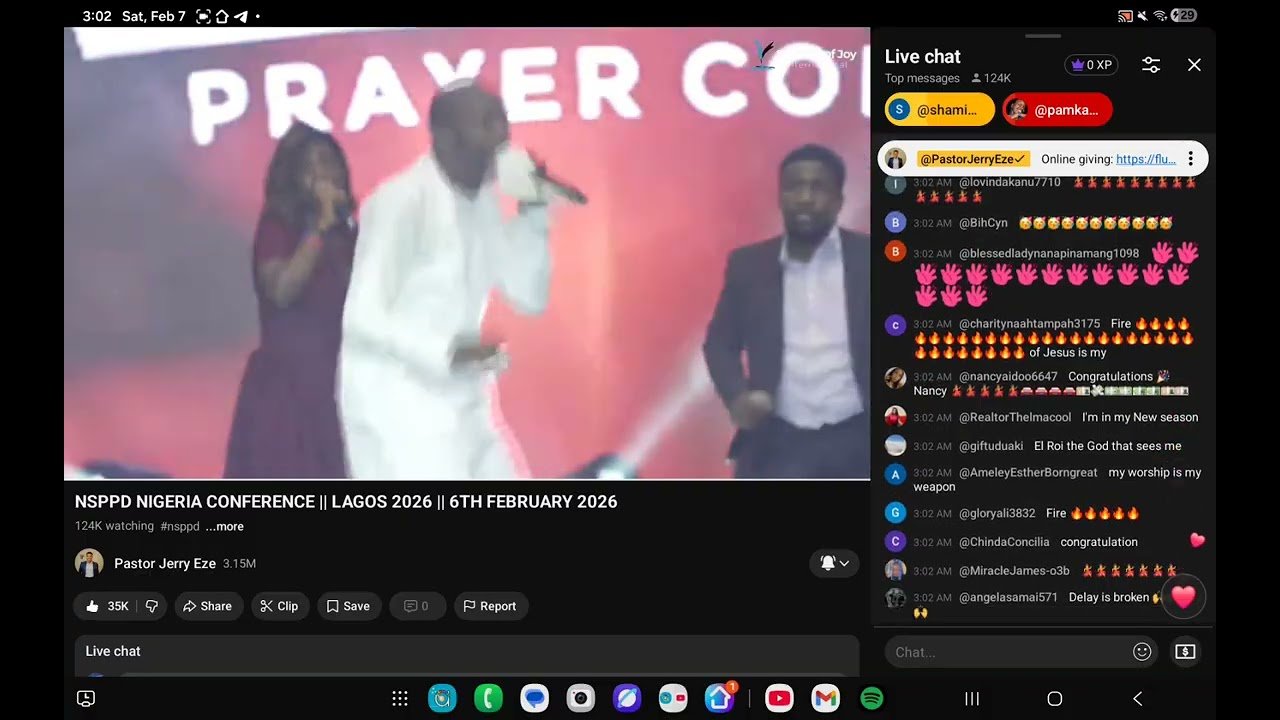Tap @PastorJerryEze badge in pinned message
1280x720 pixels.
(973, 159)
